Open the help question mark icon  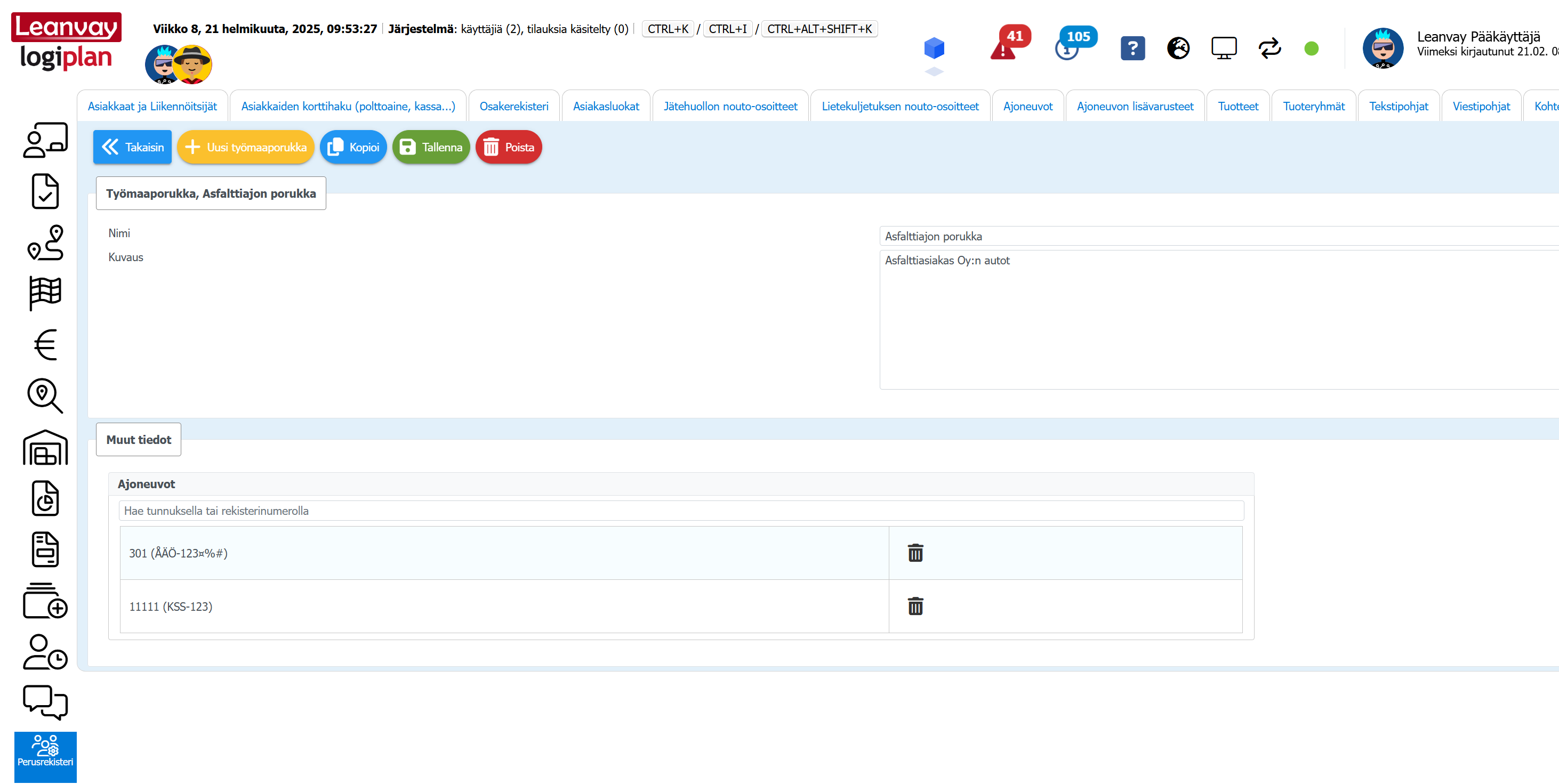coord(1132,48)
